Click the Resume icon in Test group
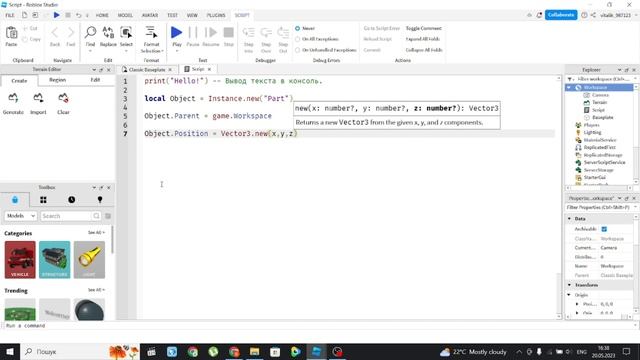 pos(211,32)
